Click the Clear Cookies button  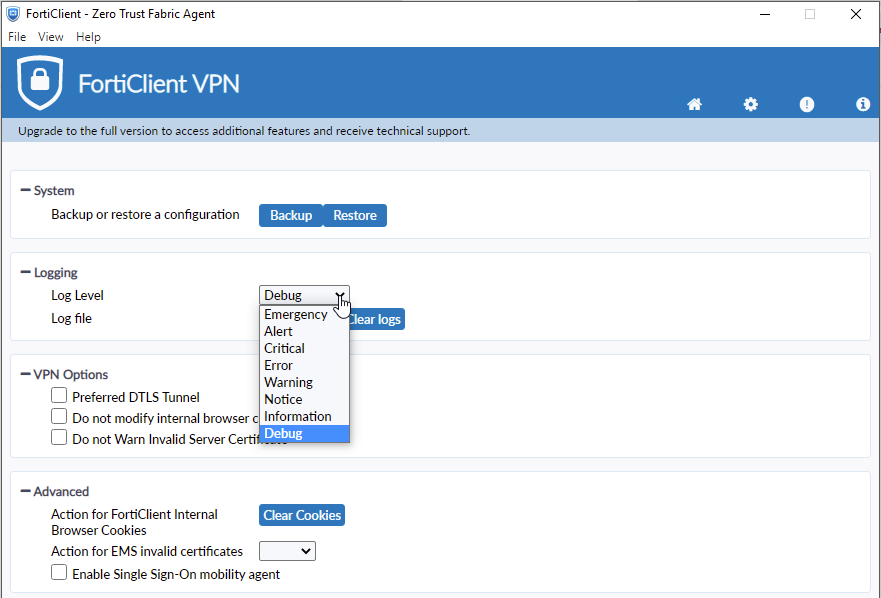tap(302, 515)
